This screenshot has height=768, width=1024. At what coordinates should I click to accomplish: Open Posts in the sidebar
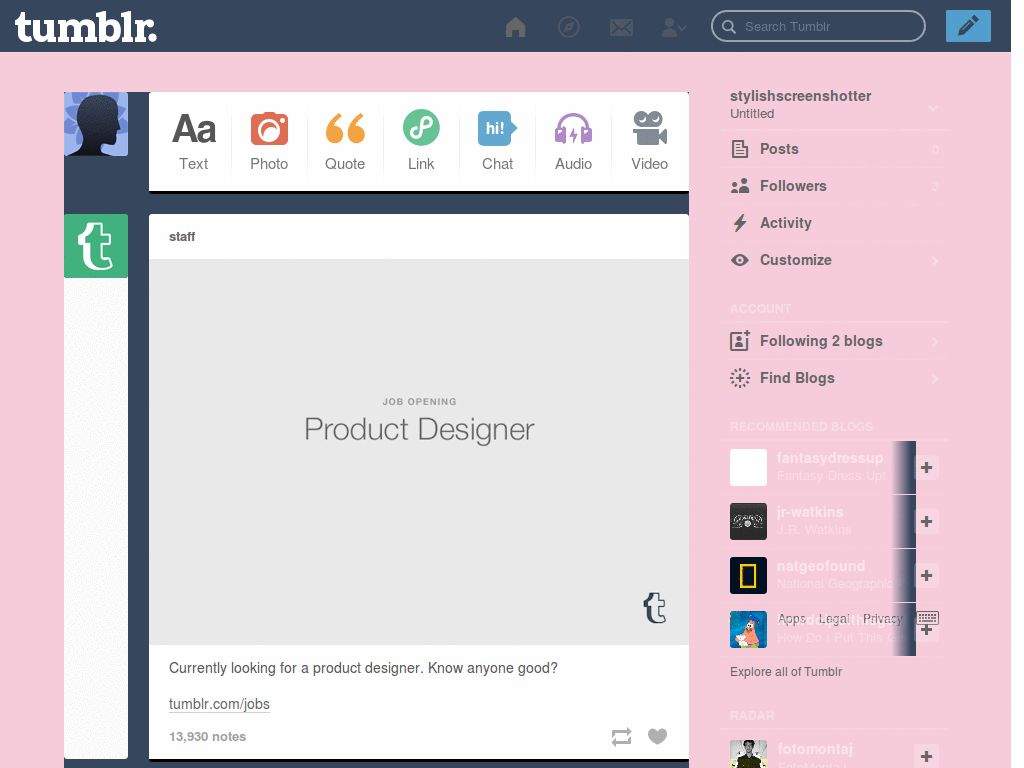(x=835, y=150)
